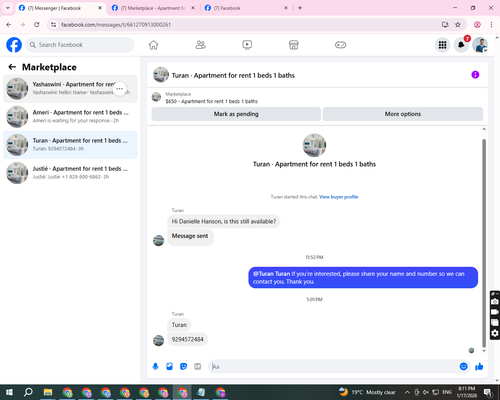
Task: Open the Gaming controller icon
Action: tap(340, 45)
